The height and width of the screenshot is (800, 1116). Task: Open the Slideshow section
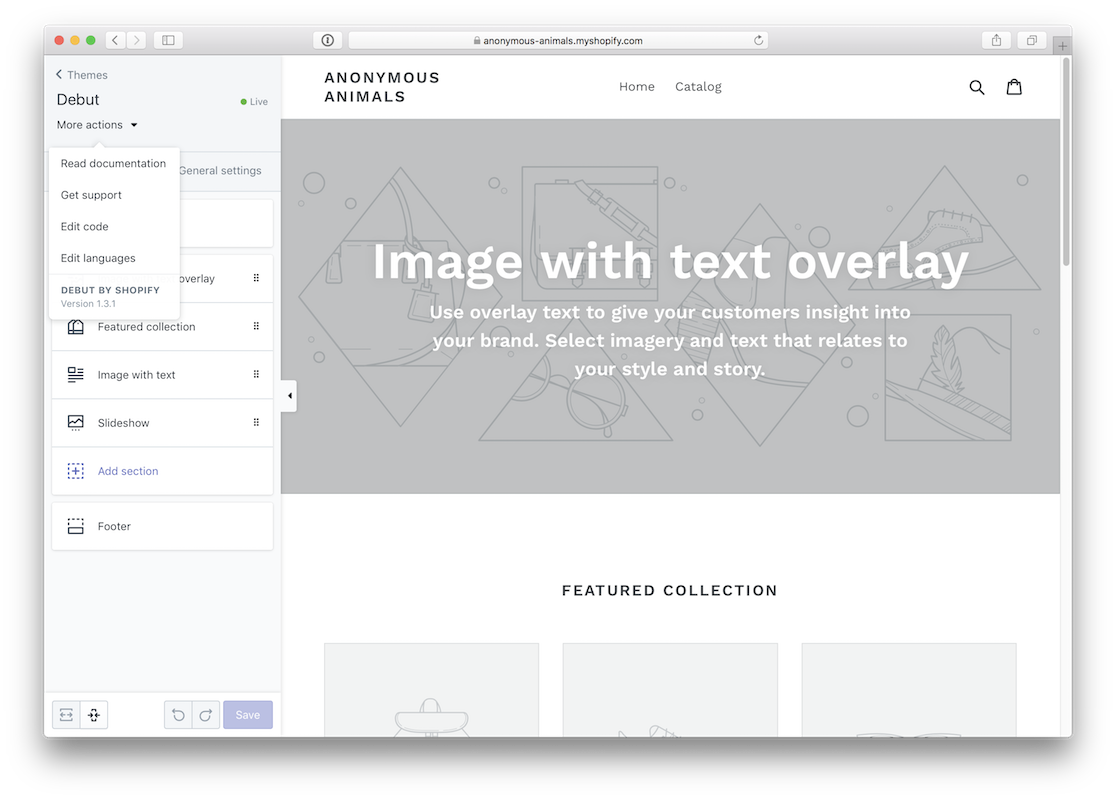[162, 423]
